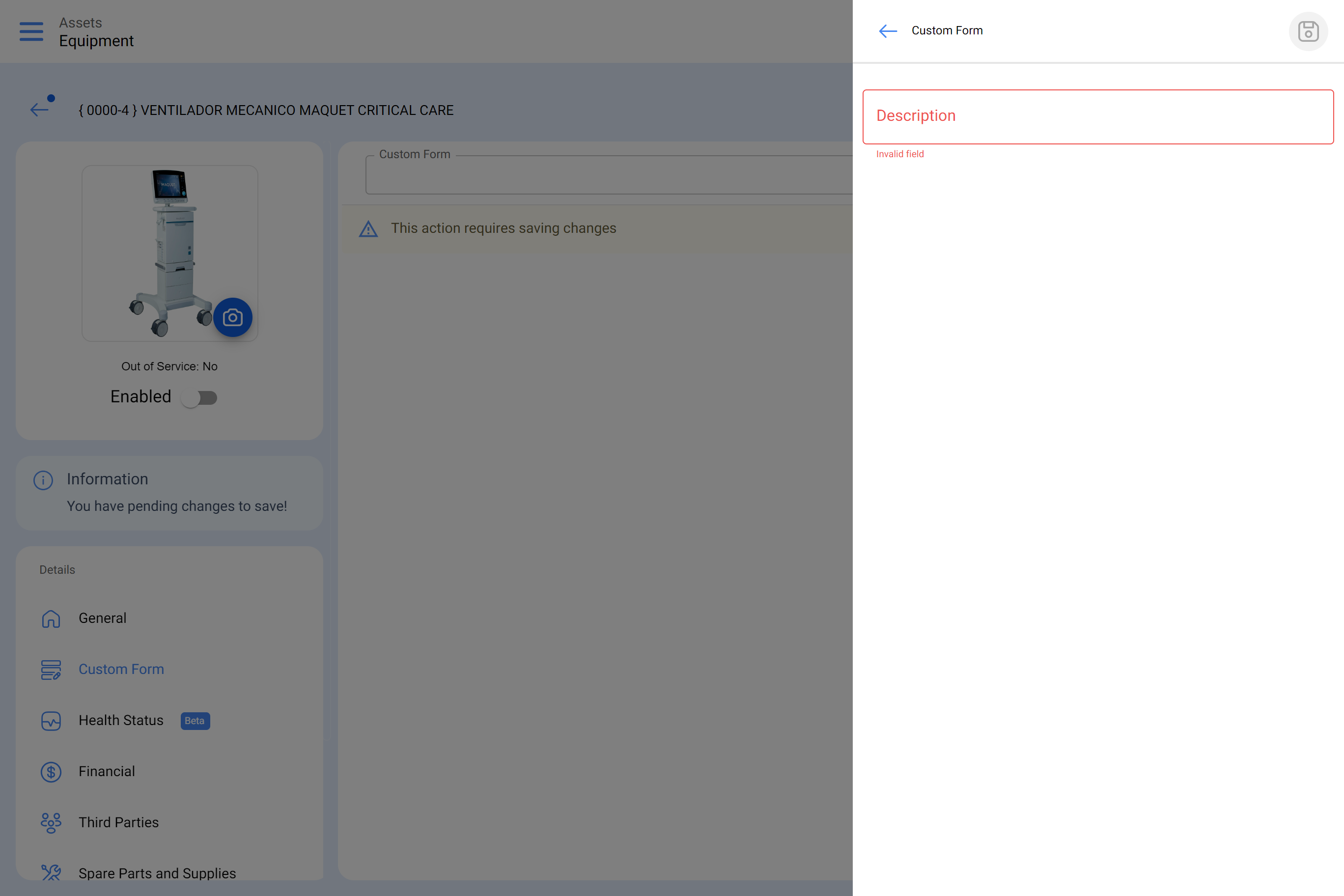The image size is (1344, 896).
Task: Open the hamburger navigation menu
Action: 31,31
